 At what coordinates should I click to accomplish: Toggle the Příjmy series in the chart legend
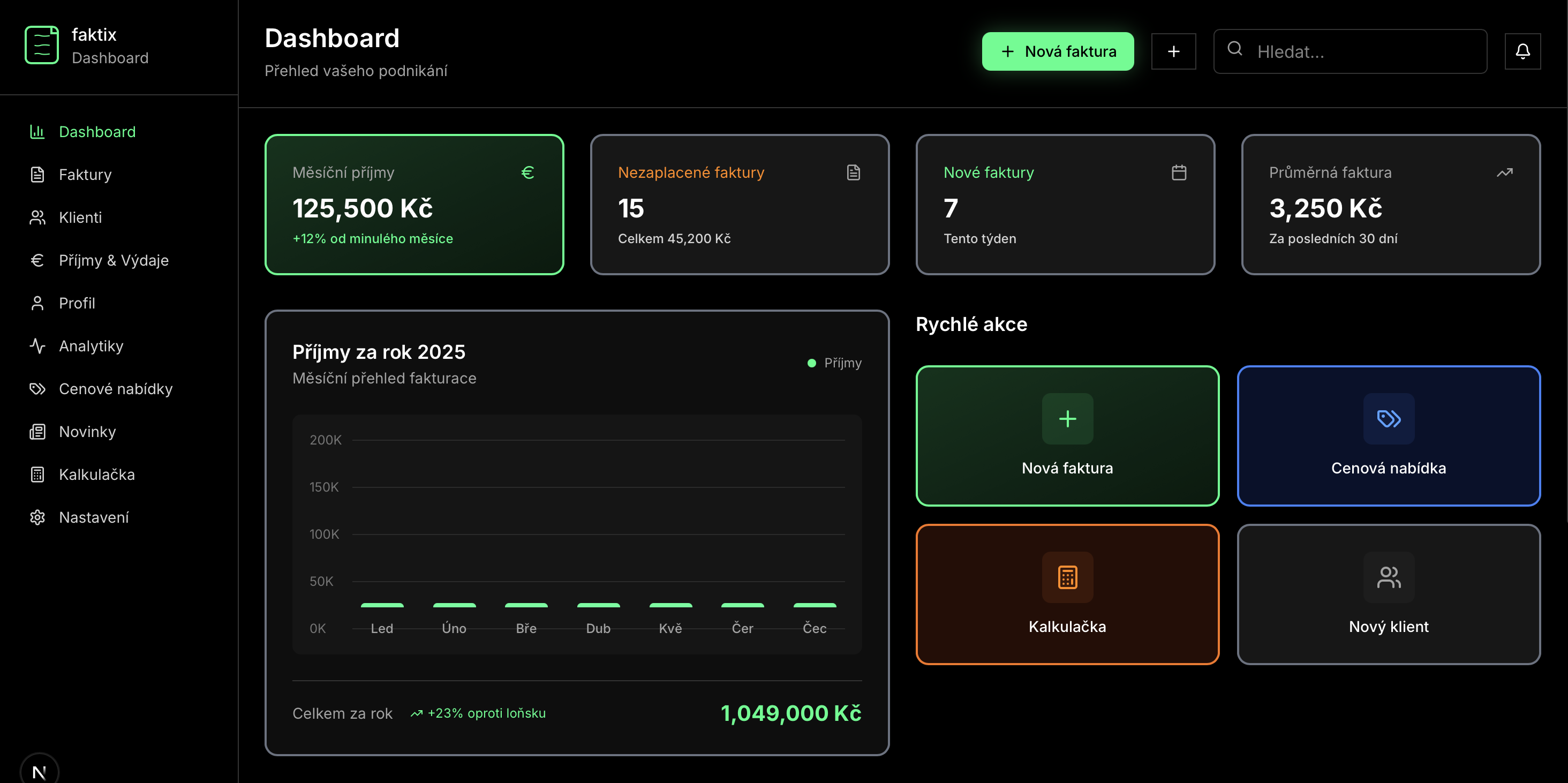834,362
